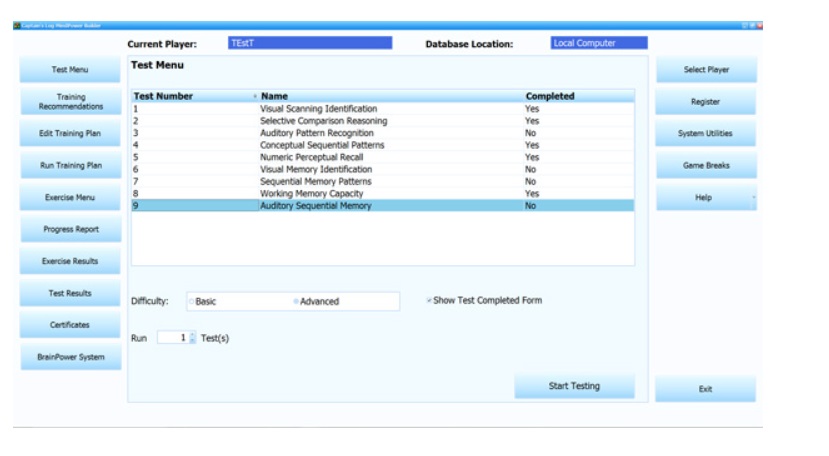Choose Advanced difficulty option
Viewport: 829px width, 456px height.
[x=297, y=302]
